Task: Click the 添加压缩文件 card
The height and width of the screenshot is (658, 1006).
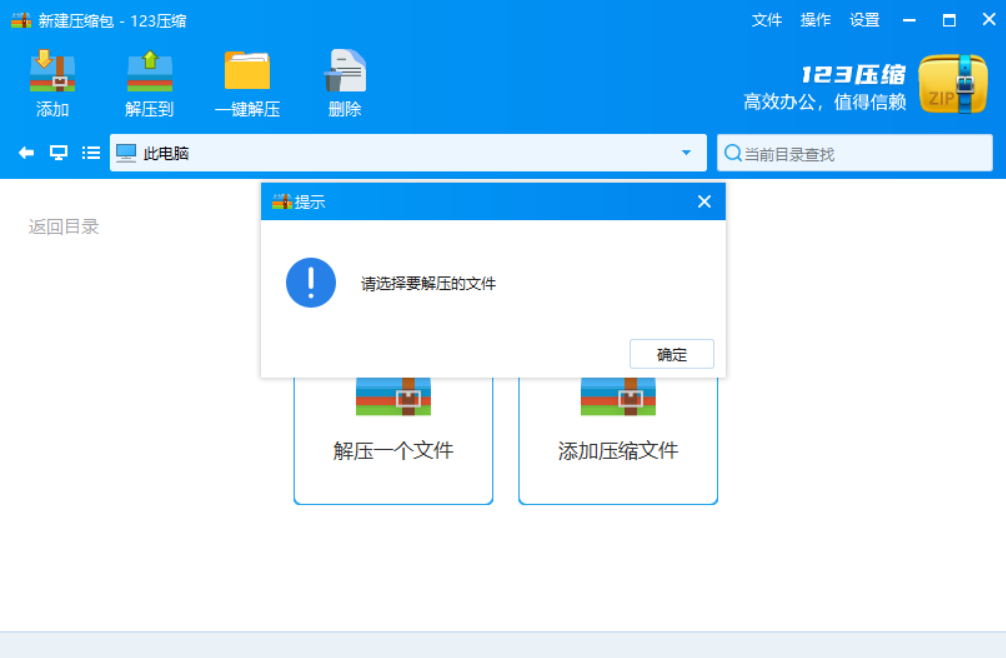Action: (617, 451)
